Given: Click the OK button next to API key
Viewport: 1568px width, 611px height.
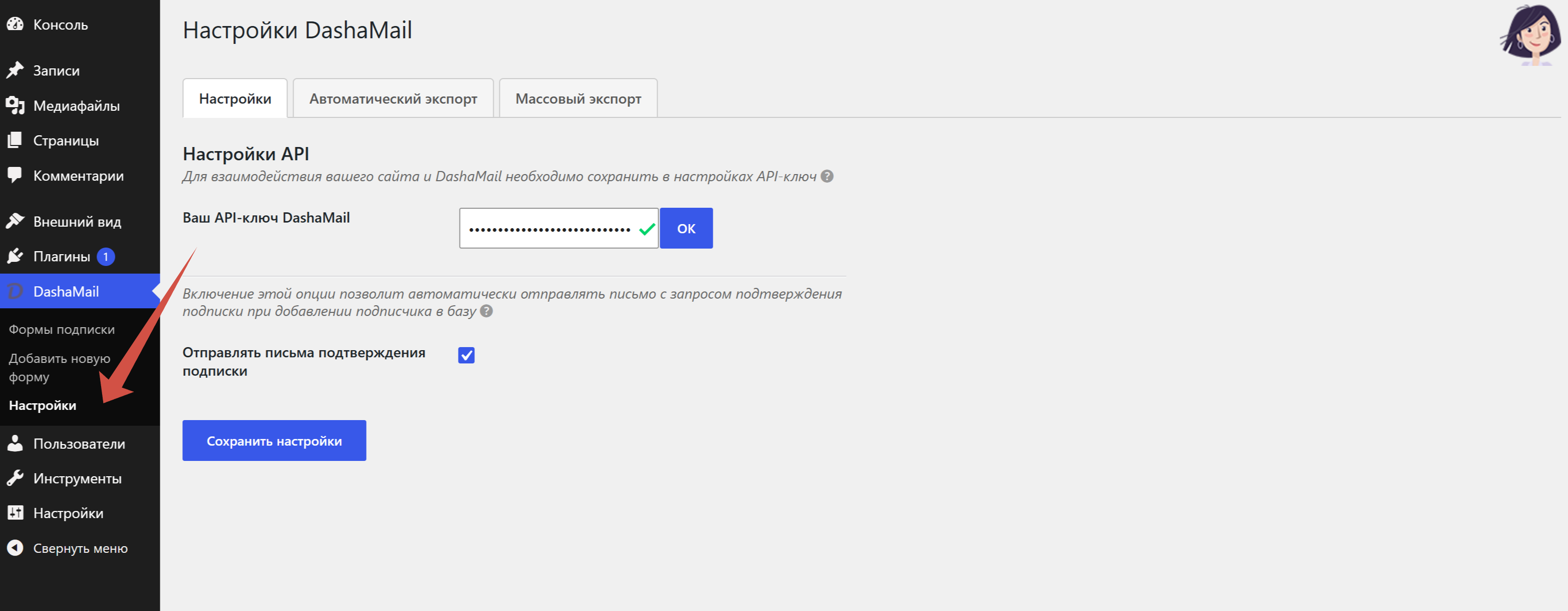Looking at the screenshot, I should (x=686, y=228).
